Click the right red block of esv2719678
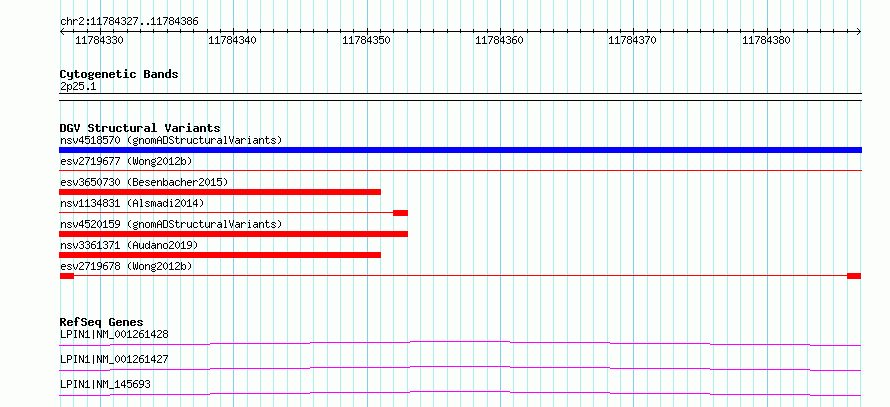The height and width of the screenshot is (407, 890). [854, 276]
